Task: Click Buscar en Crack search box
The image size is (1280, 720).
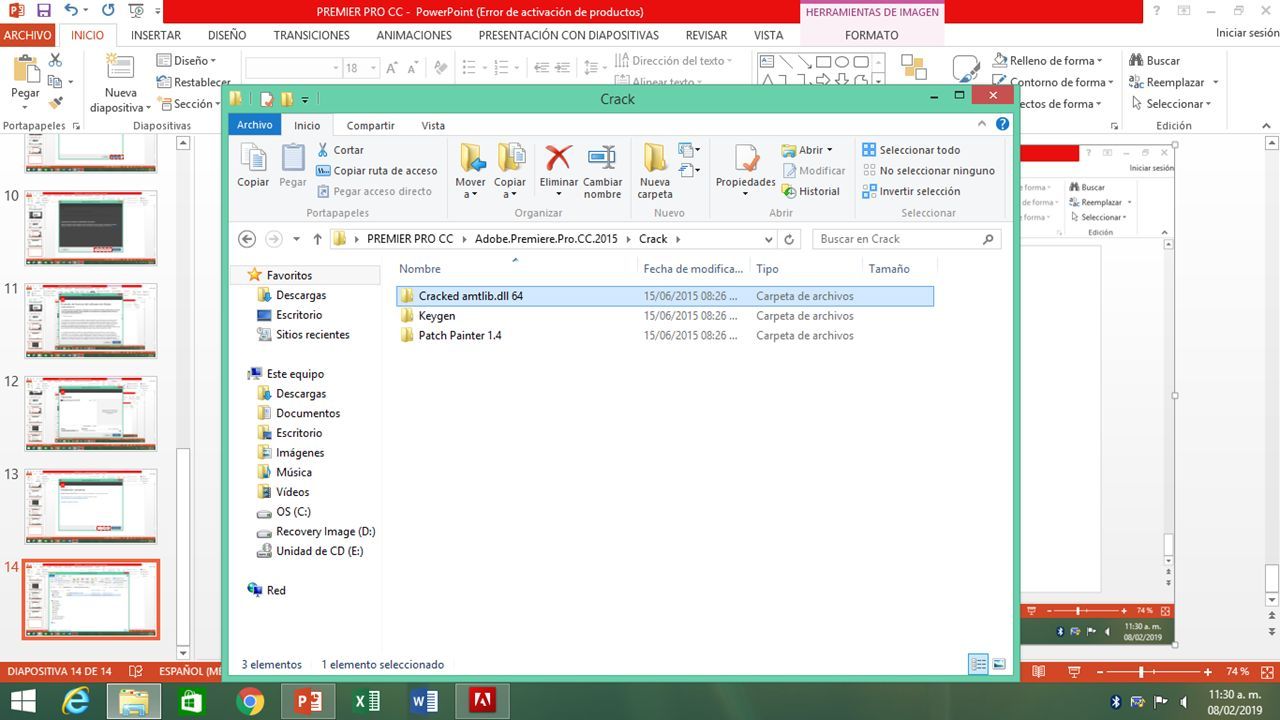Action: (908, 239)
